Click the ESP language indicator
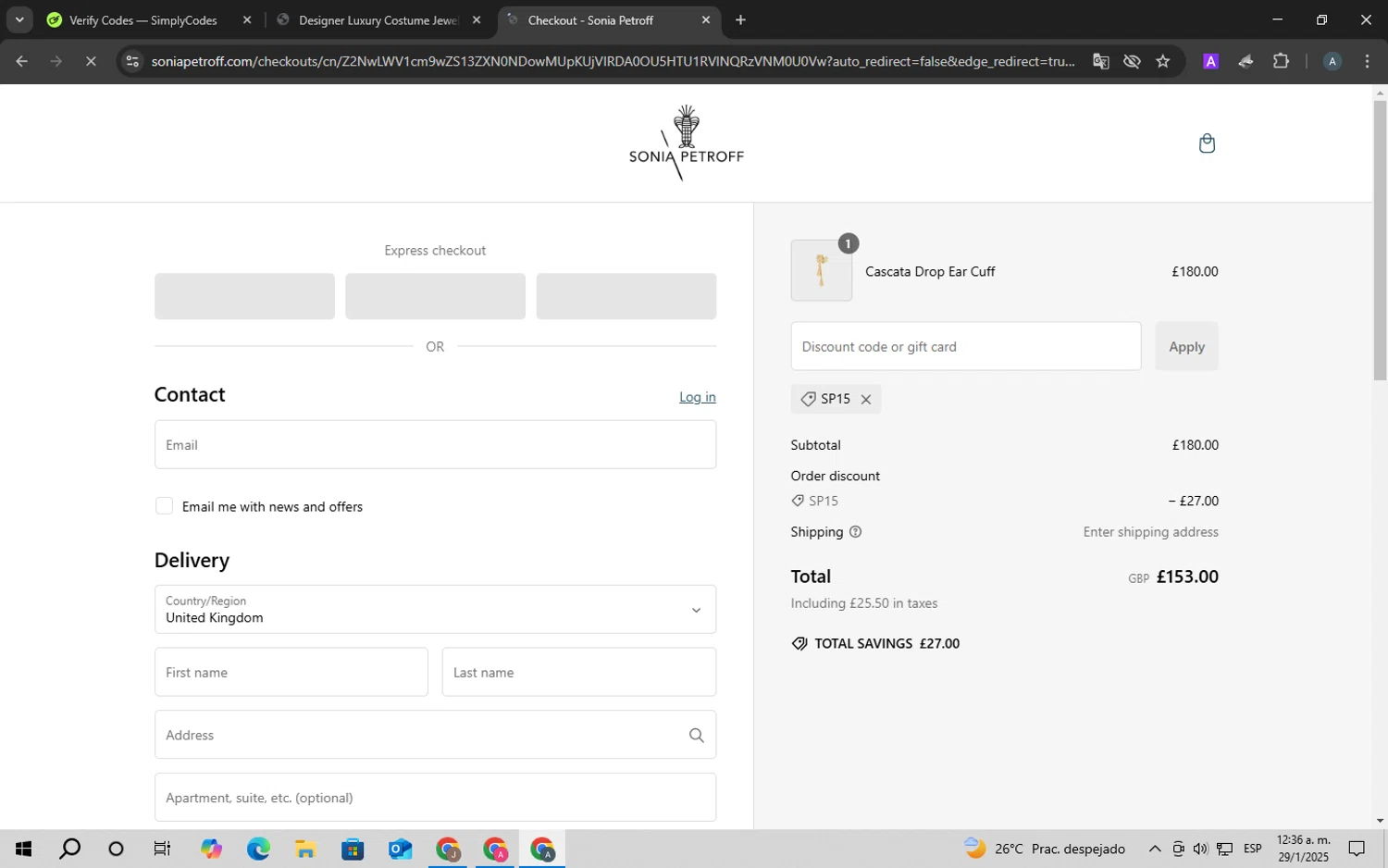Image resolution: width=1388 pixels, height=868 pixels. [1253, 849]
